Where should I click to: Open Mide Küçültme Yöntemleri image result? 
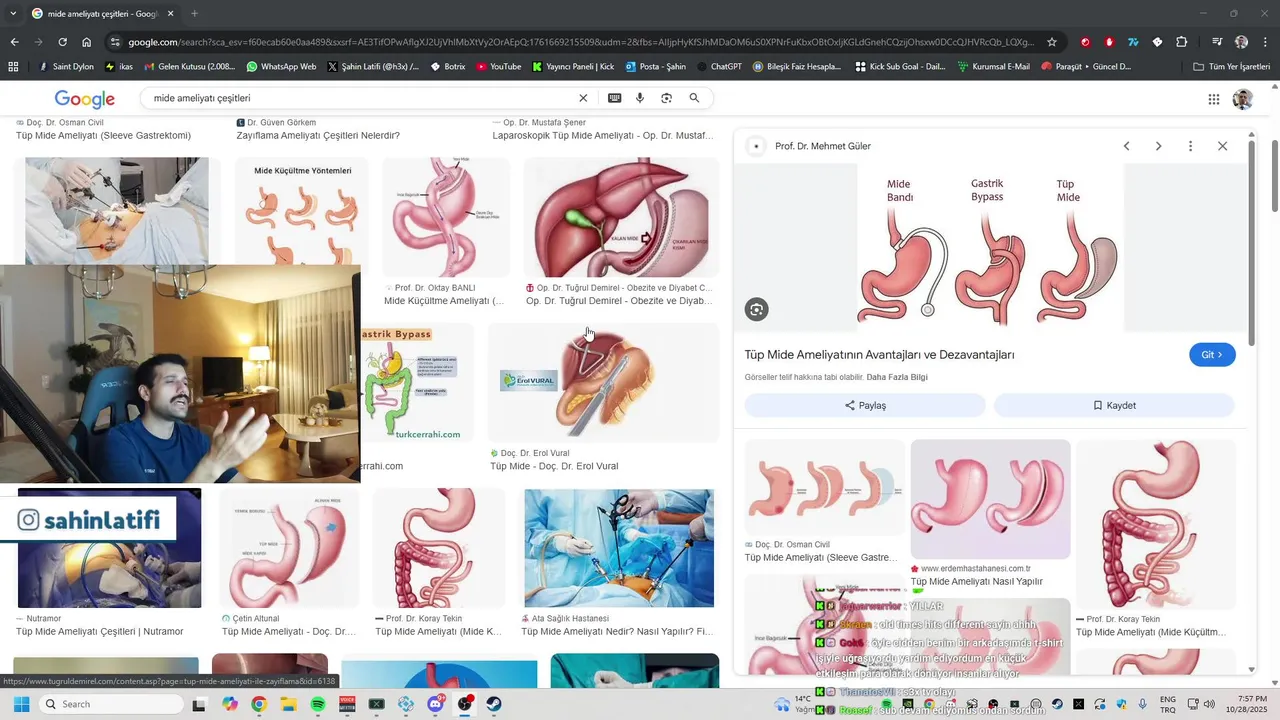pyautogui.click(x=302, y=211)
